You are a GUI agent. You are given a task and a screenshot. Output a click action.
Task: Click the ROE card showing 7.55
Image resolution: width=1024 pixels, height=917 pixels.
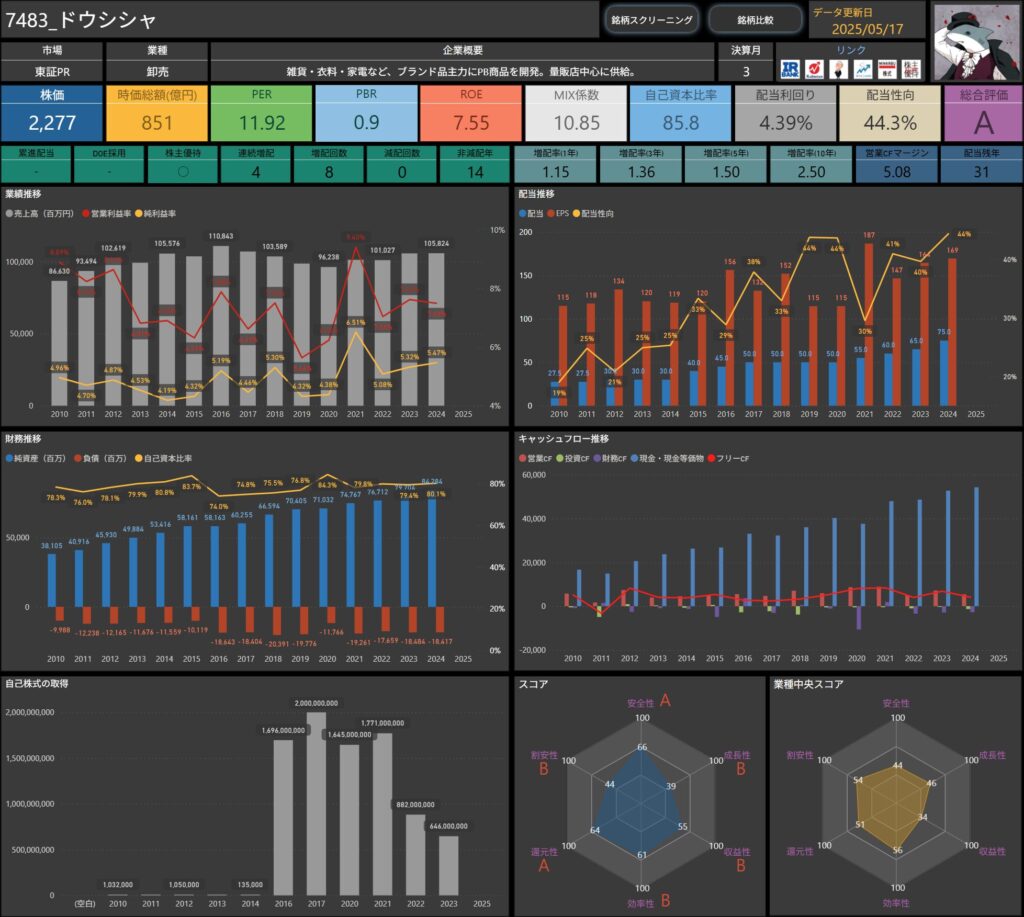(471, 113)
